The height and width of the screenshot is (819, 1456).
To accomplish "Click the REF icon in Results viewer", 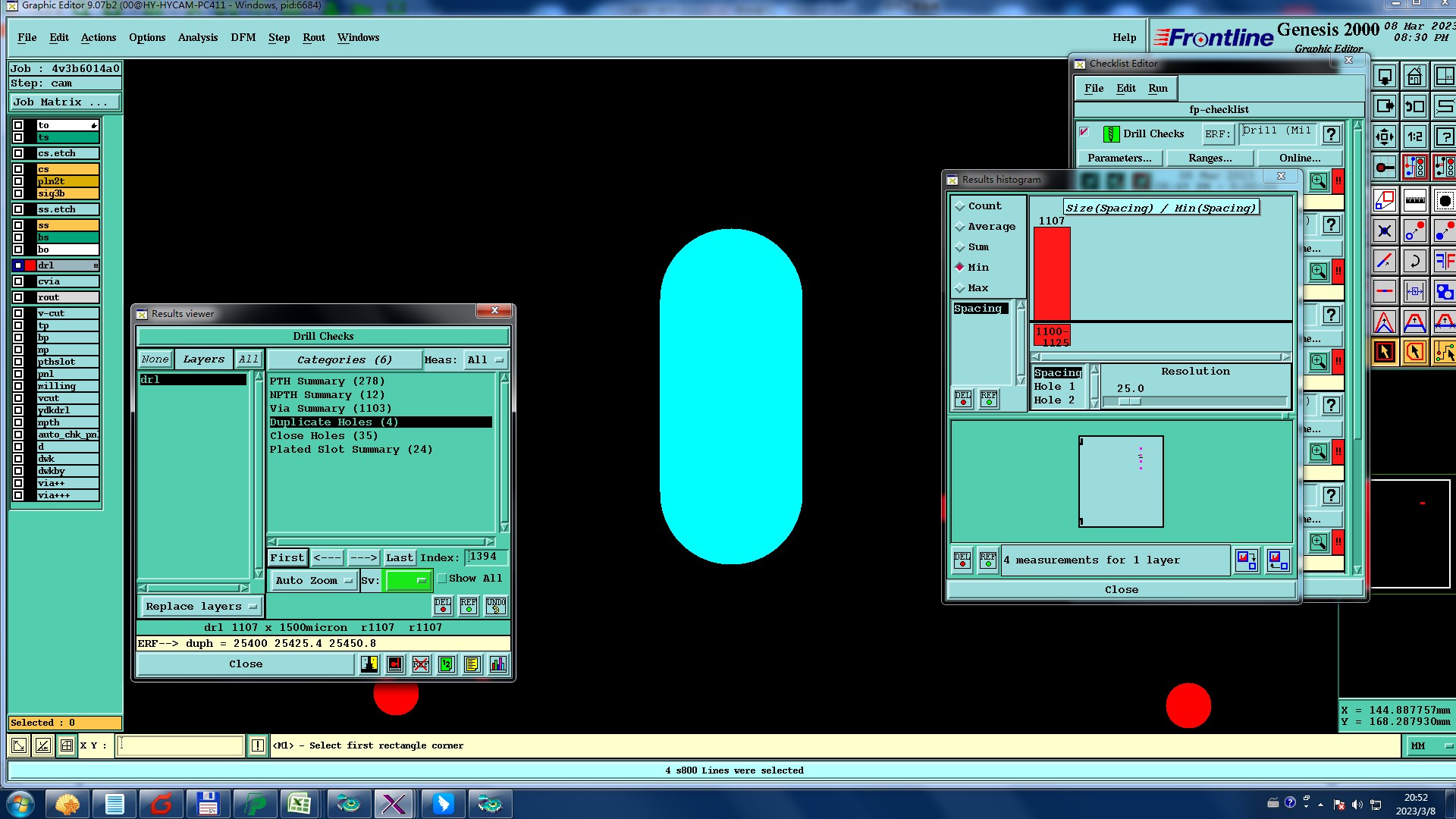I will tap(469, 605).
